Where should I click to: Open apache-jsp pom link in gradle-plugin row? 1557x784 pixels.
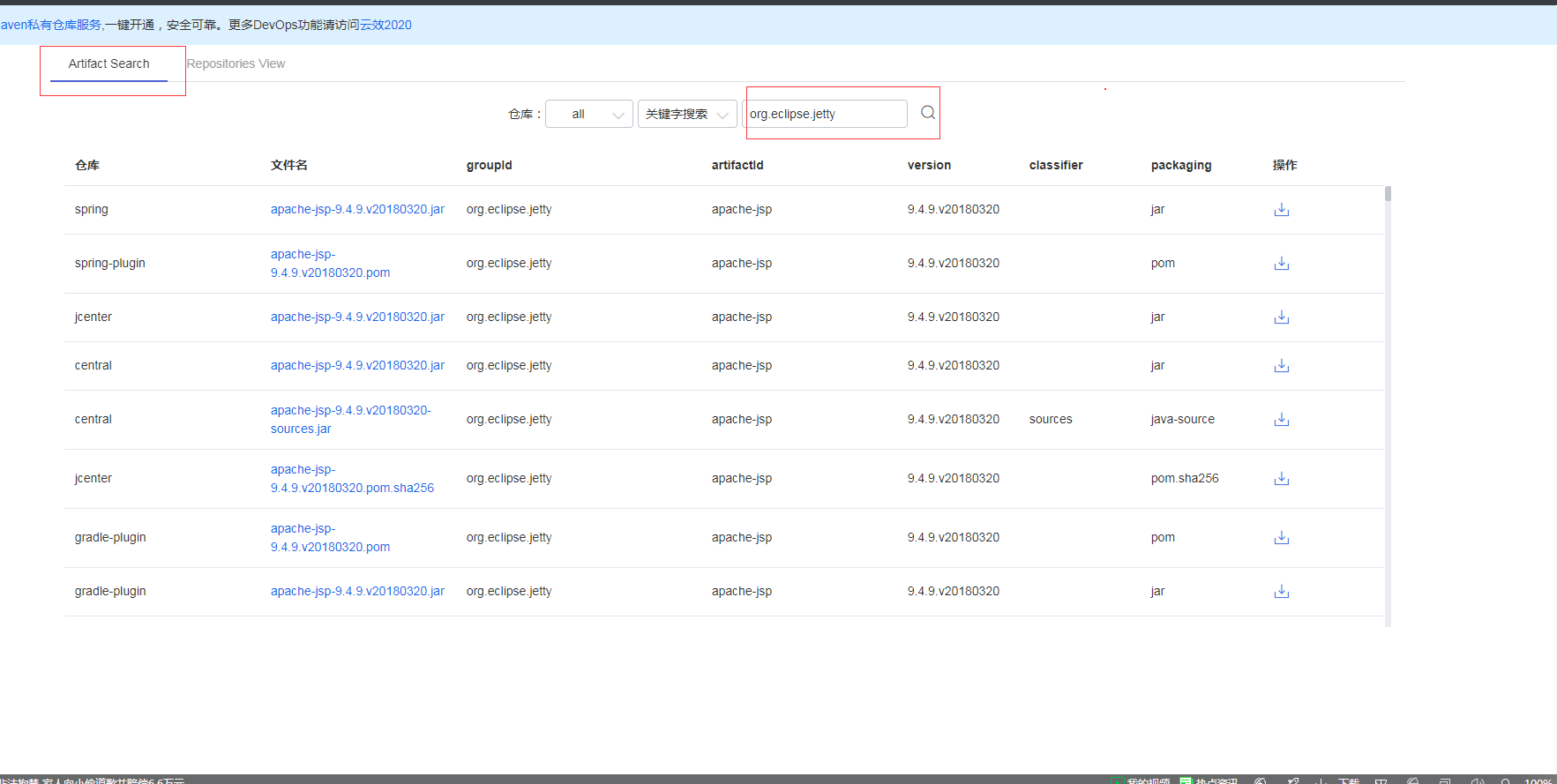330,538
